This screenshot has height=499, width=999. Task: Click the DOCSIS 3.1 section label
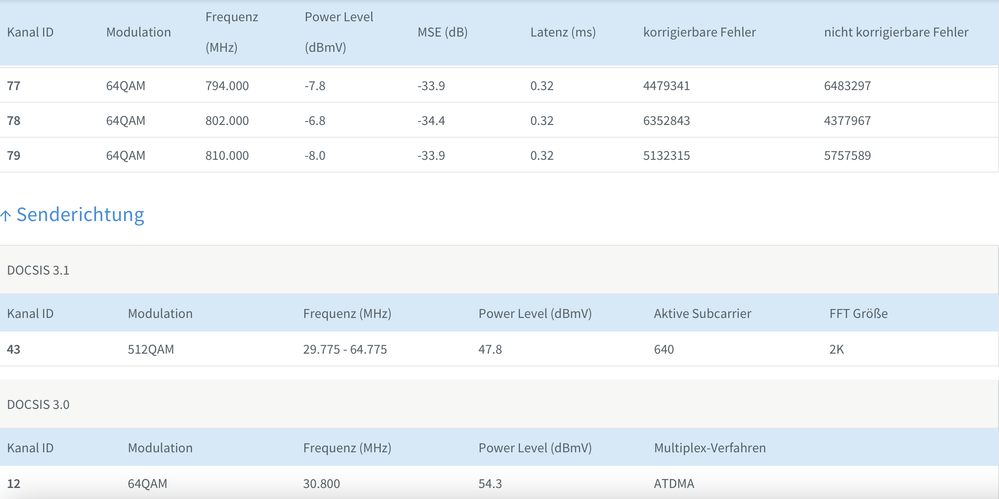coord(38,270)
